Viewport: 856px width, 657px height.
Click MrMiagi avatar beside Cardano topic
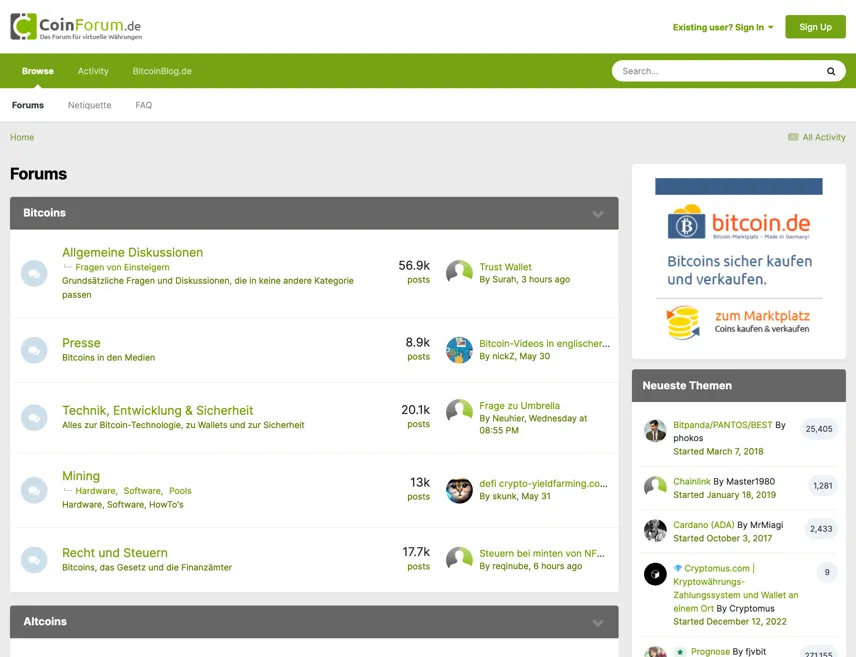pos(655,530)
